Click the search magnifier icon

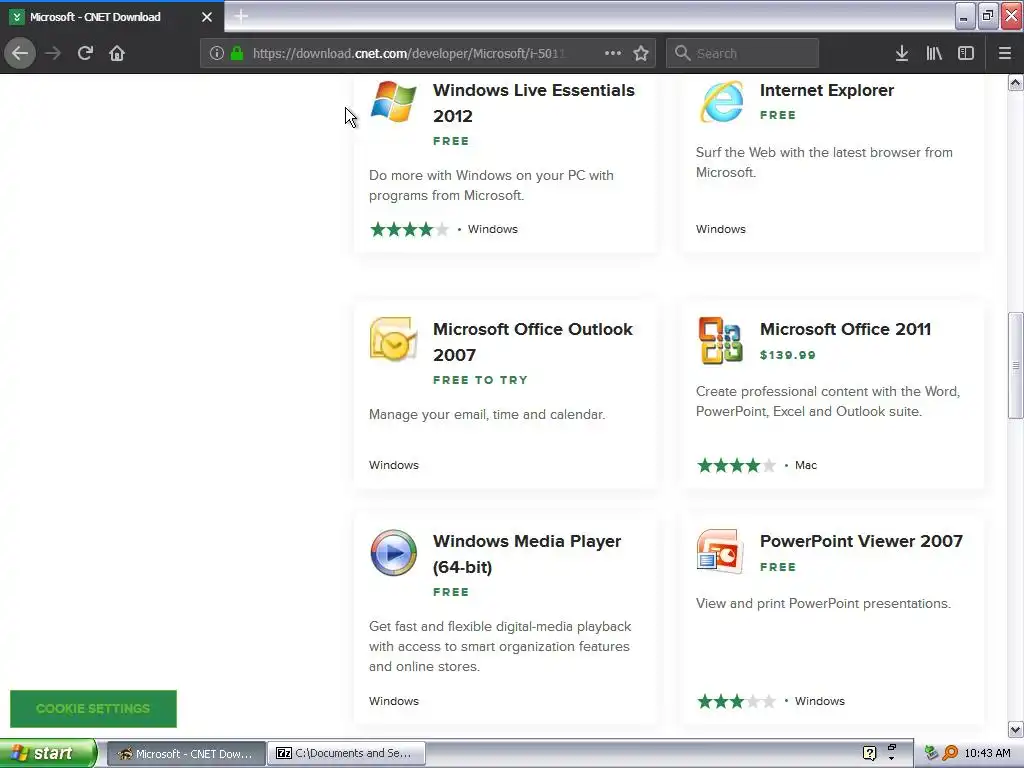point(682,53)
